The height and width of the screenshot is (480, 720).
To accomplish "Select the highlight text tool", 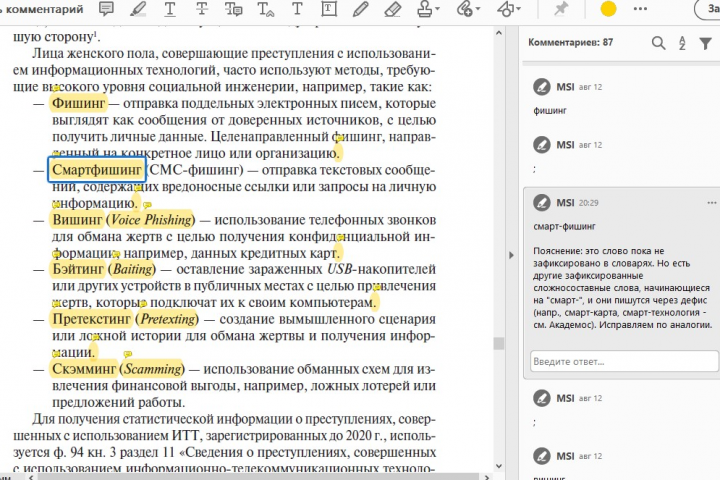I will click(x=138, y=9).
